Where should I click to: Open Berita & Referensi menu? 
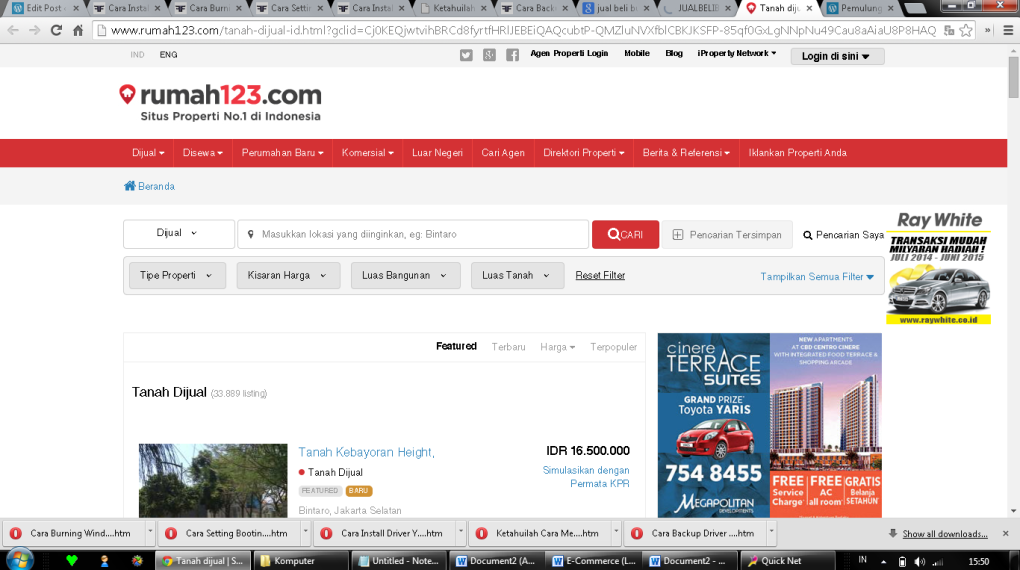[686, 153]
